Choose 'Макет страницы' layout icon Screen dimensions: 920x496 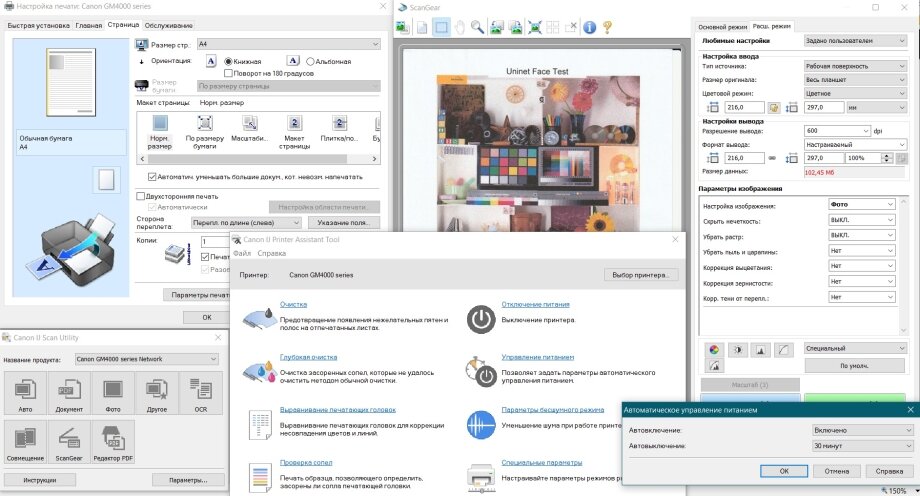(295, 132)
